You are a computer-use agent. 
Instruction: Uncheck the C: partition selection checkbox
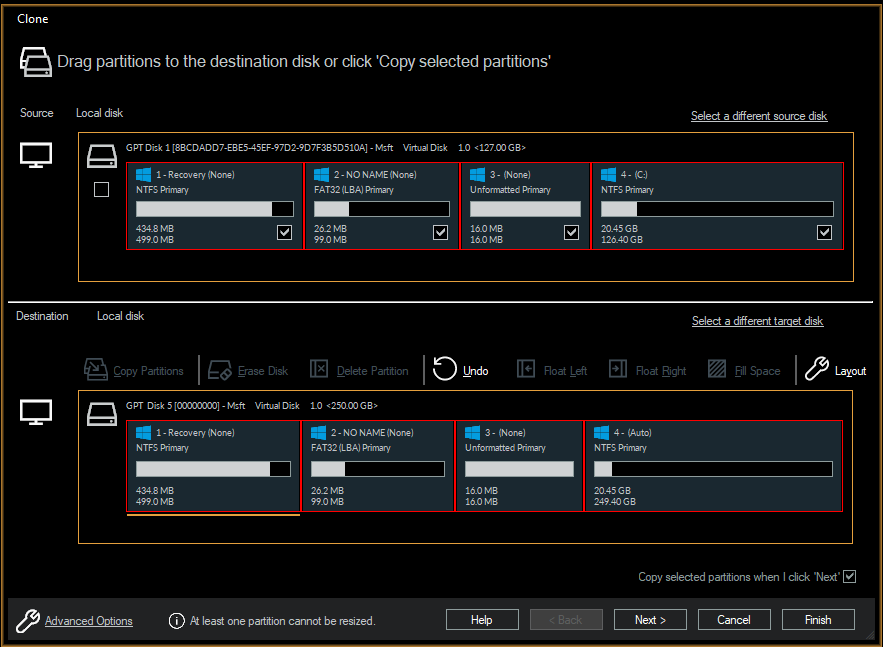(x=824, y=232)
